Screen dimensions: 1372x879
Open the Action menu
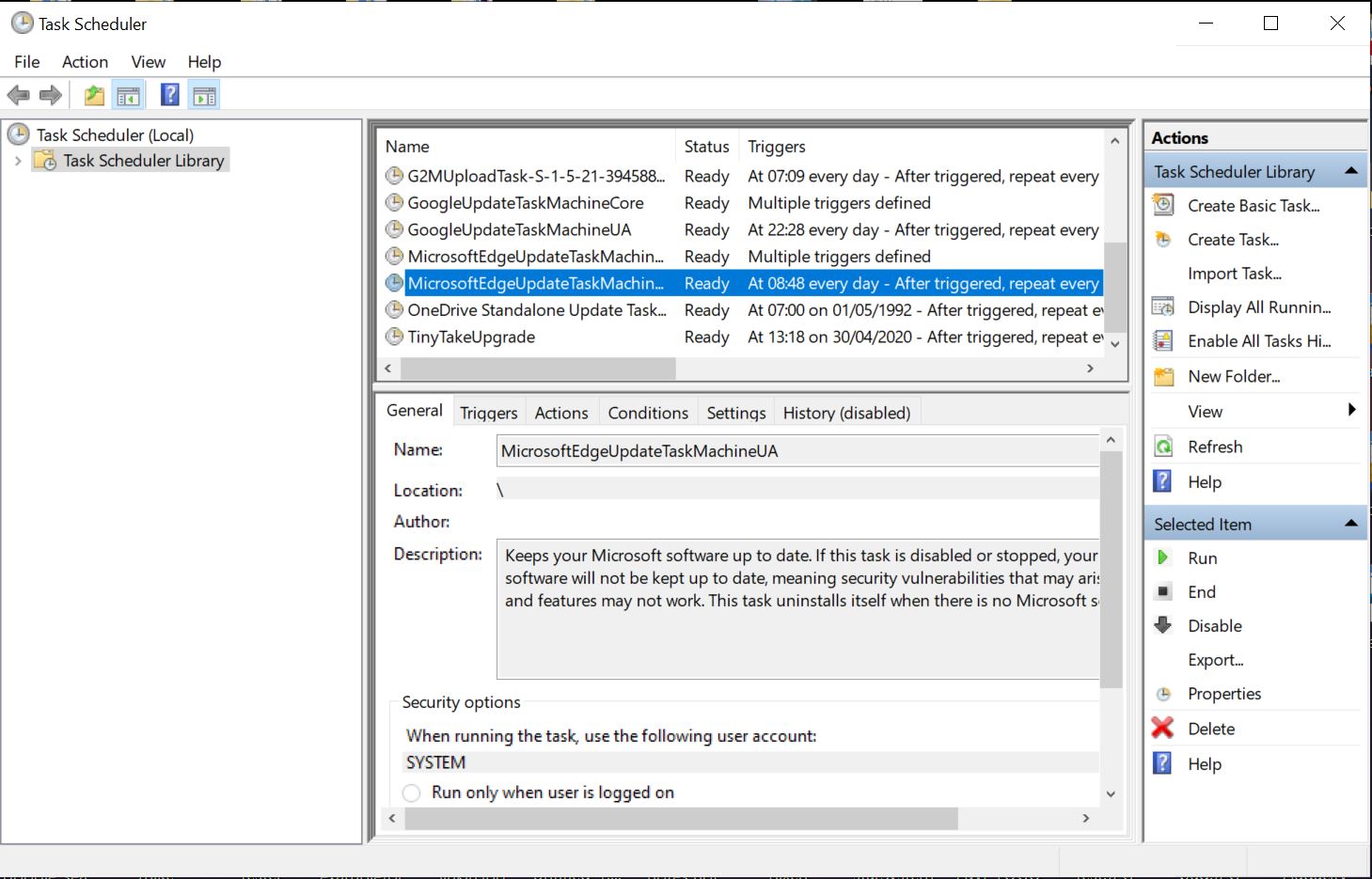(x=85, y=62)
